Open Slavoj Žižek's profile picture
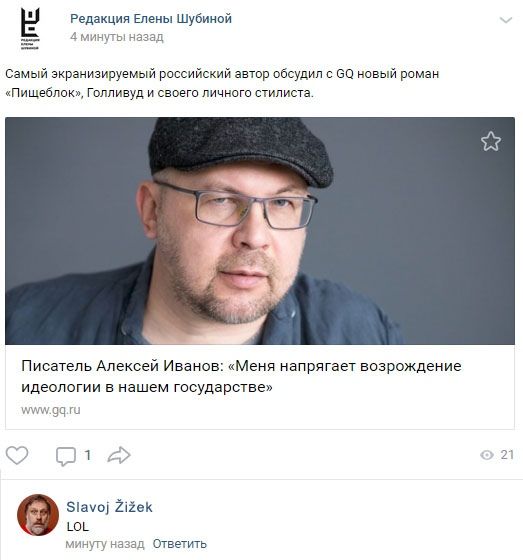Screen dimensions: 523x560 pos(38,515)
